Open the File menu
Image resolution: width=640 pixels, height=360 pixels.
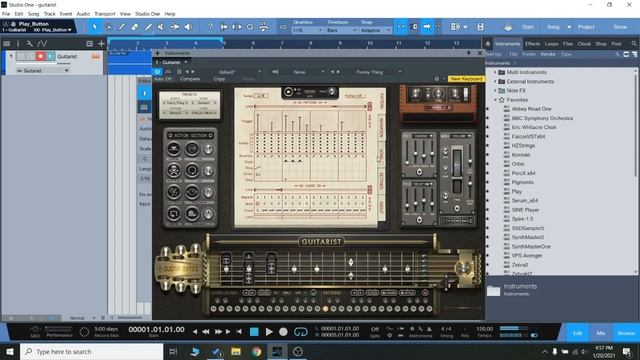point(6,14)
